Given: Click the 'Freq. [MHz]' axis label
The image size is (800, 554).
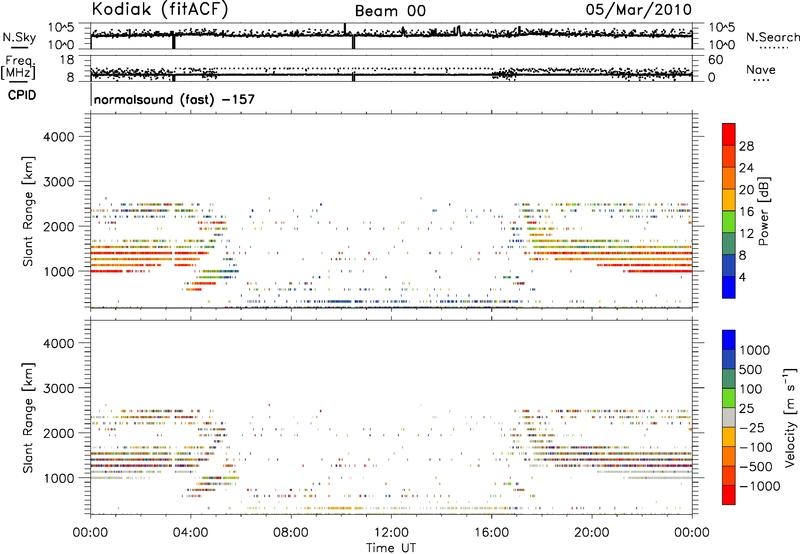Looking at the screenshot, I should (x=19, y=68).
